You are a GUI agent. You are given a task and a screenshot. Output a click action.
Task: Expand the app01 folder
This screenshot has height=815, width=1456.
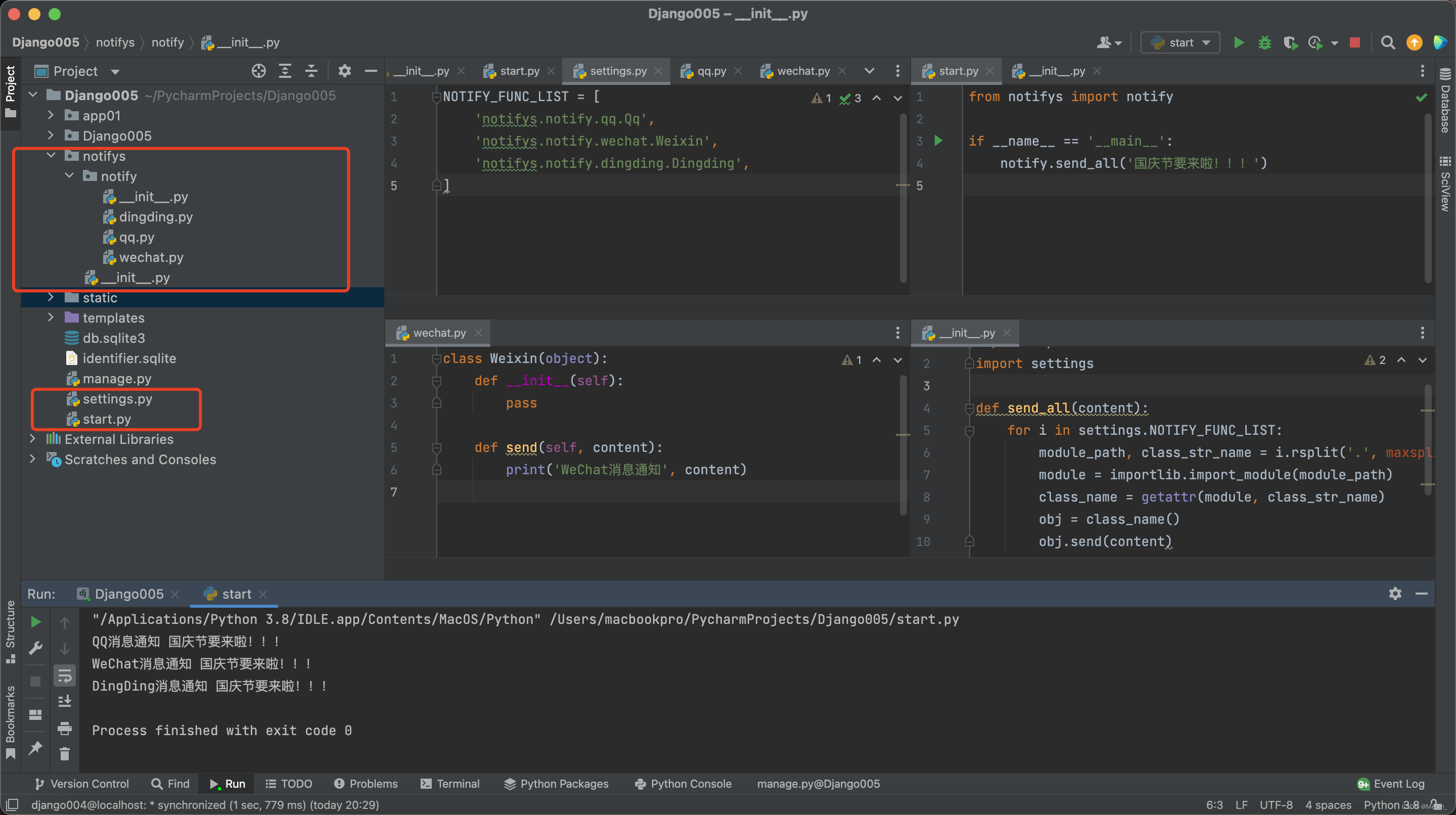(x=51, y=115)
